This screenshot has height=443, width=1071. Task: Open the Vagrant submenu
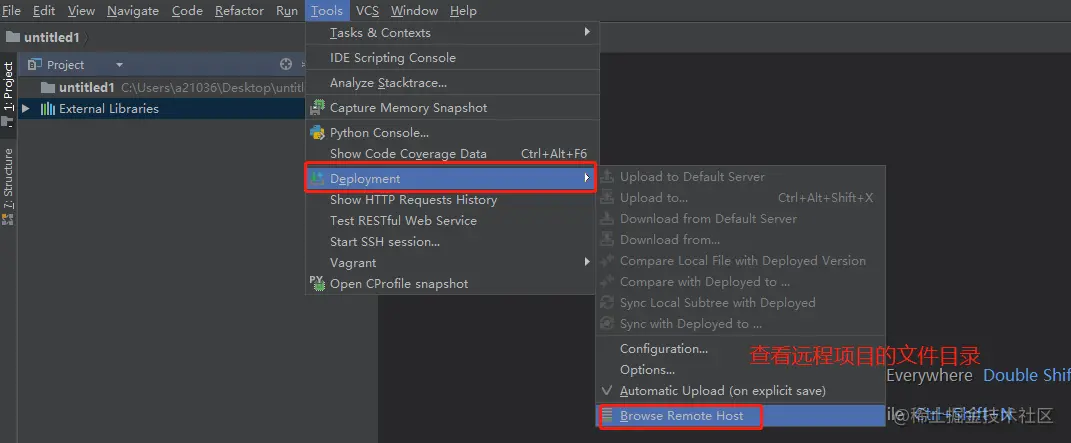tap(452, 263)
